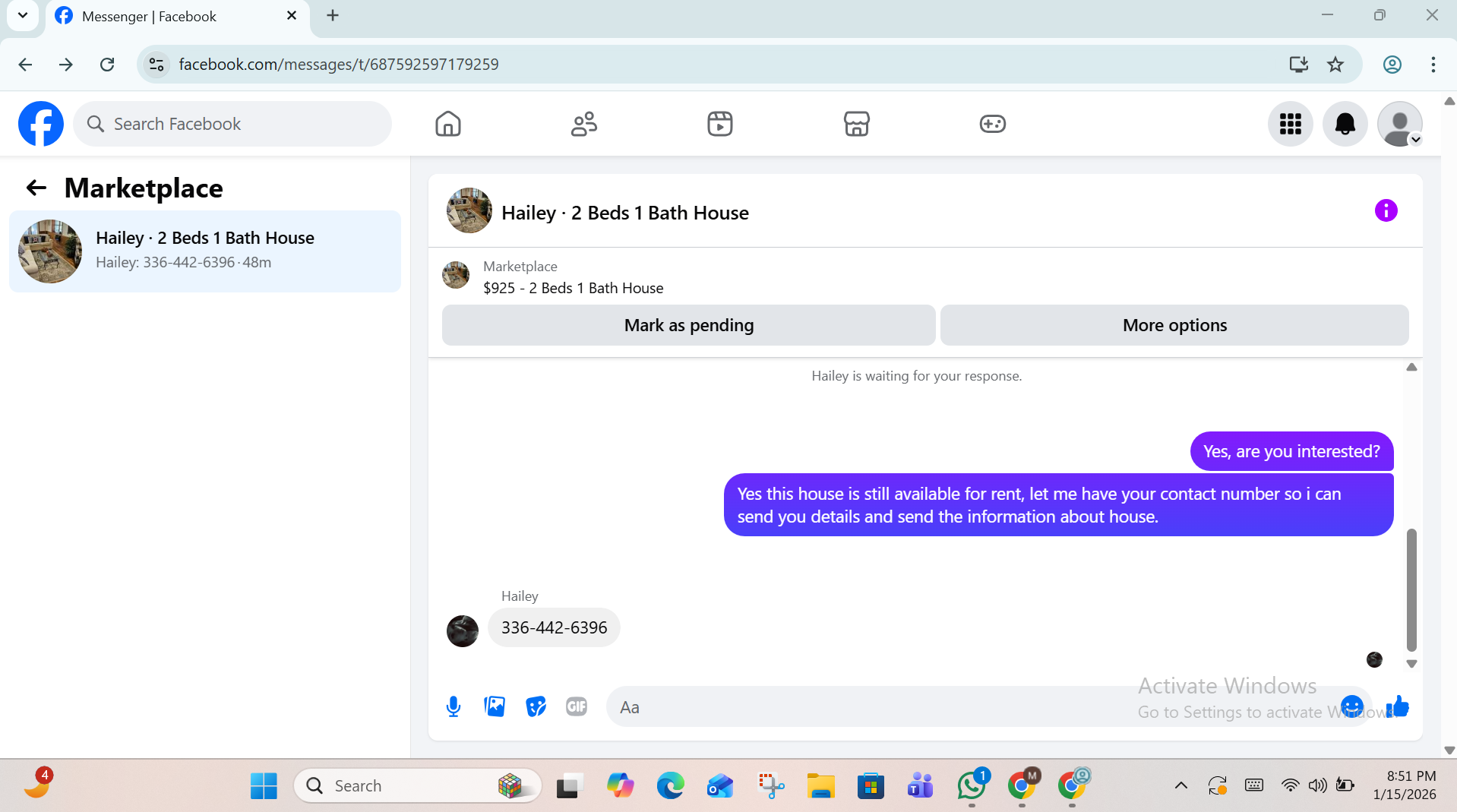
Task: Click the chat scrollbar thumb
Action: point(1411,589)
